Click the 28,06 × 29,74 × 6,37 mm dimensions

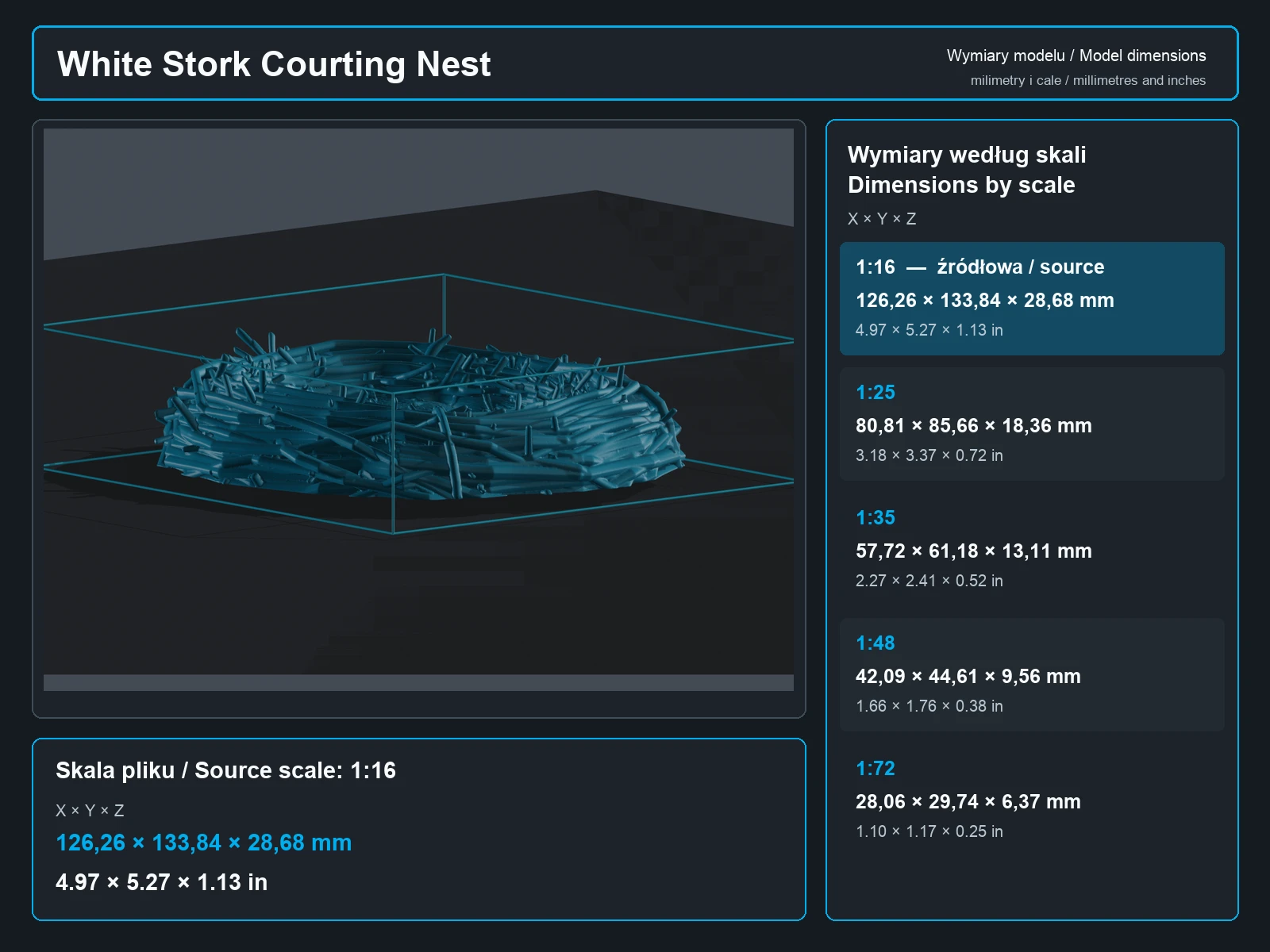pos(968,802)
